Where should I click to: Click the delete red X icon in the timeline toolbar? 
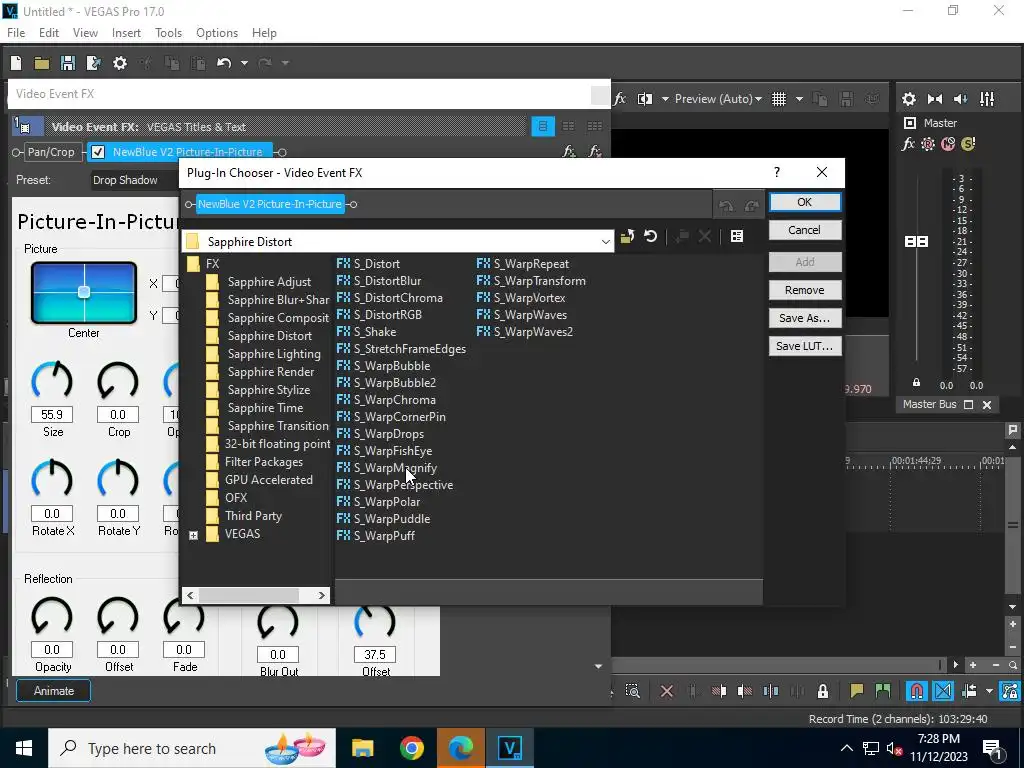(667, 691)
